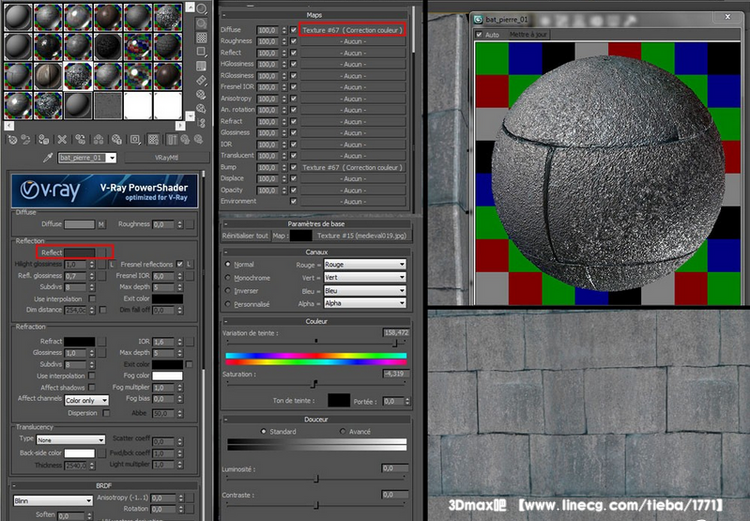The width and height of the screenshot is (750, 521).
Task: Open the Translucency Type dropdown
Action: coord(71,440)
